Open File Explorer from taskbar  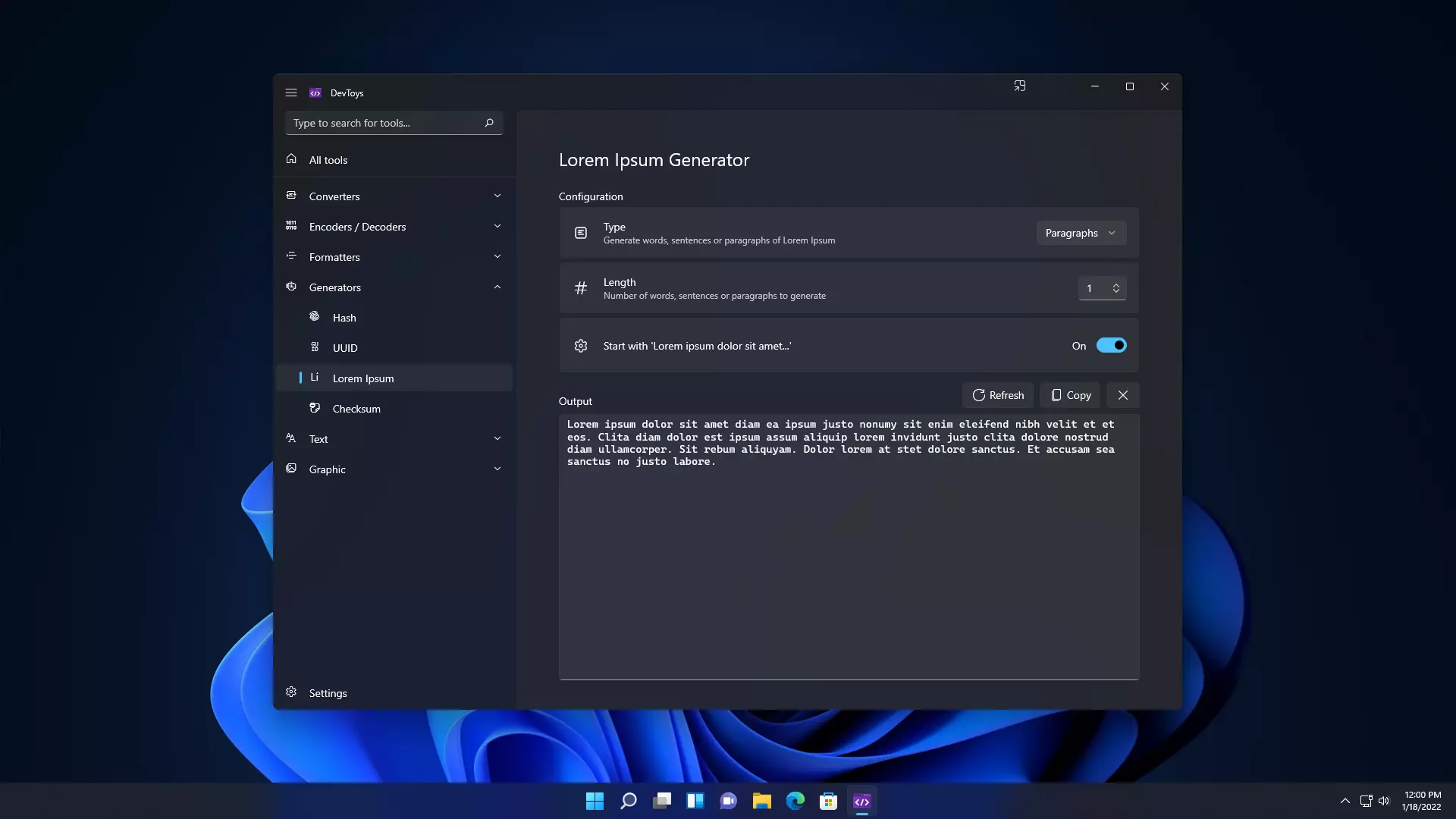tap(762, 801)
